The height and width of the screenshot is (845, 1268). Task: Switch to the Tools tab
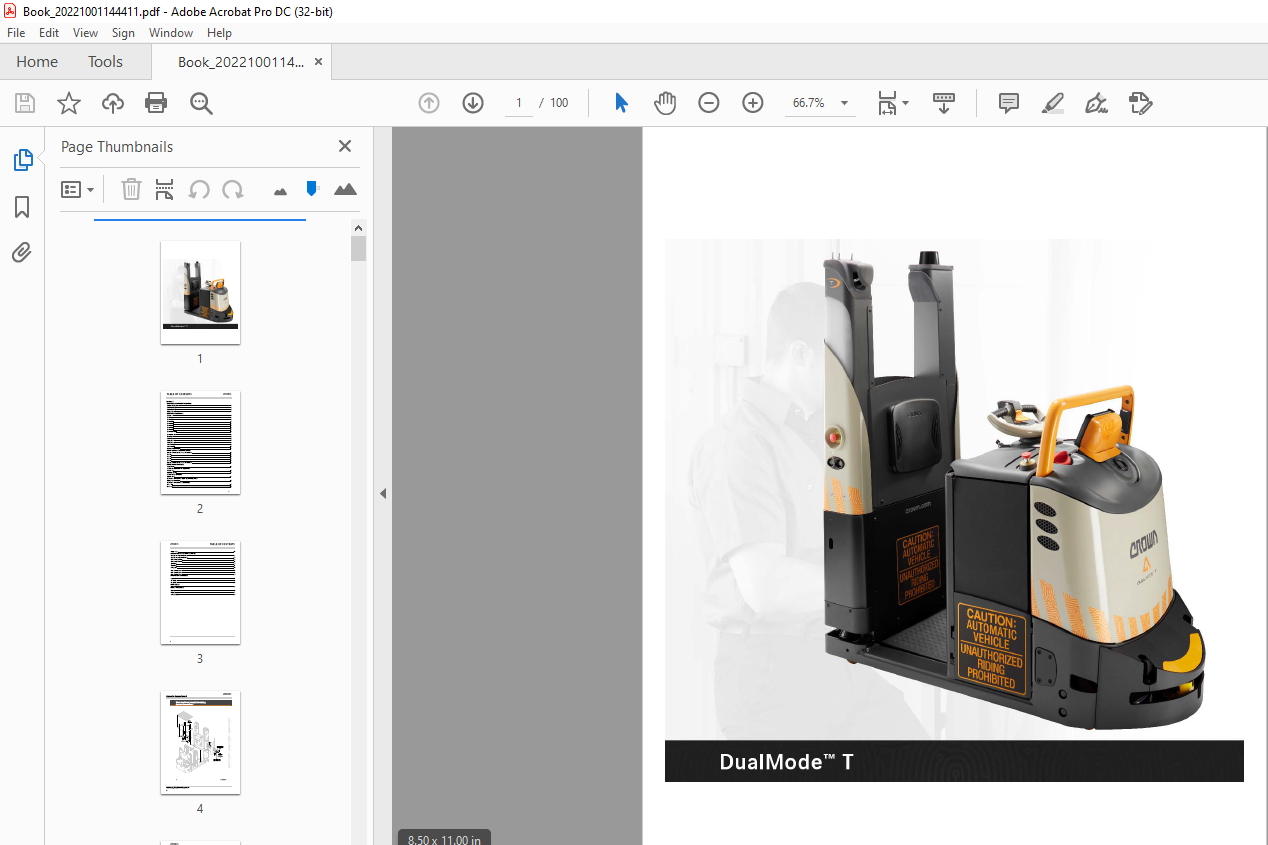click(x=105, y=62)
